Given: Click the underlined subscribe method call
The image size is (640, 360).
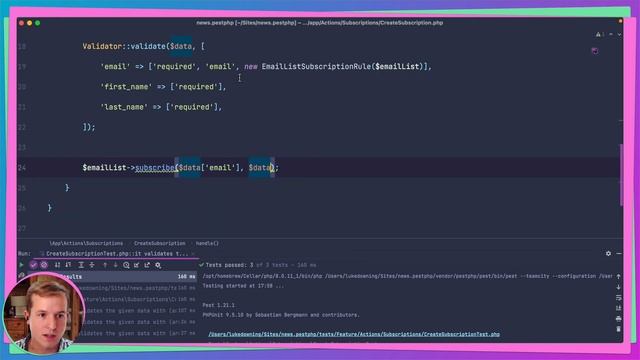Looking at the screenshot, I should [x=155, y=168].
